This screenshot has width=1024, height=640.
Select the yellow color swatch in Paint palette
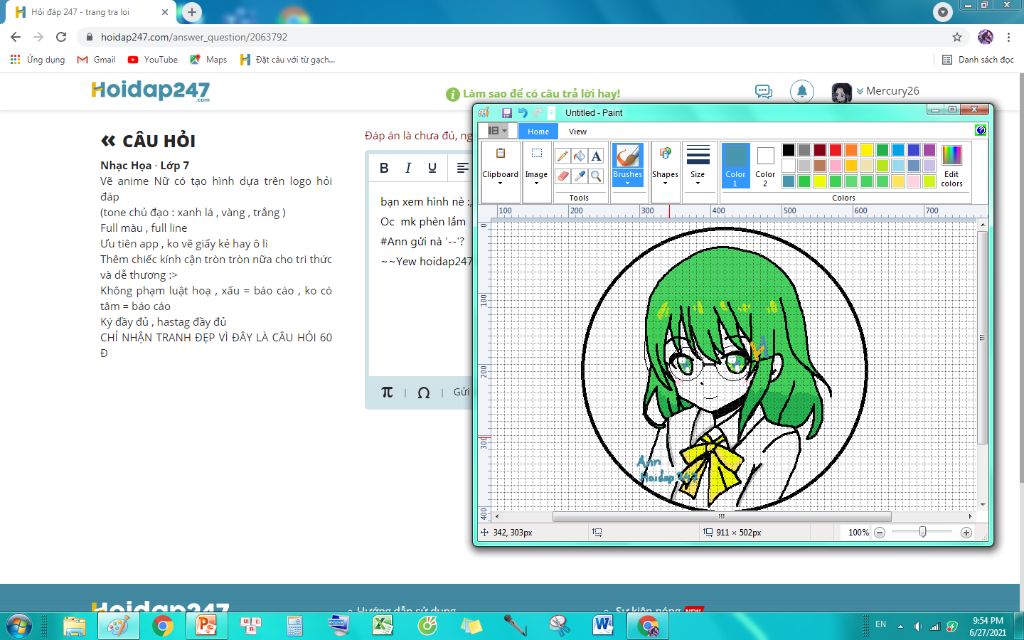[x=866, y=149]
